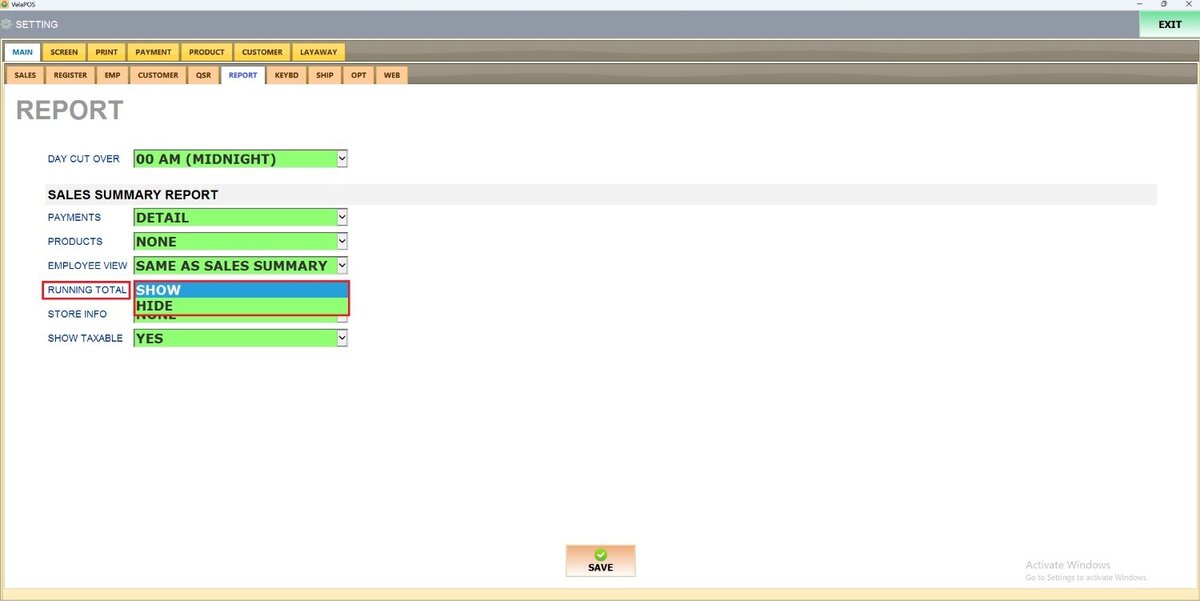Click the SAVE button
1200x601 pixels.
tap(600, 561)
